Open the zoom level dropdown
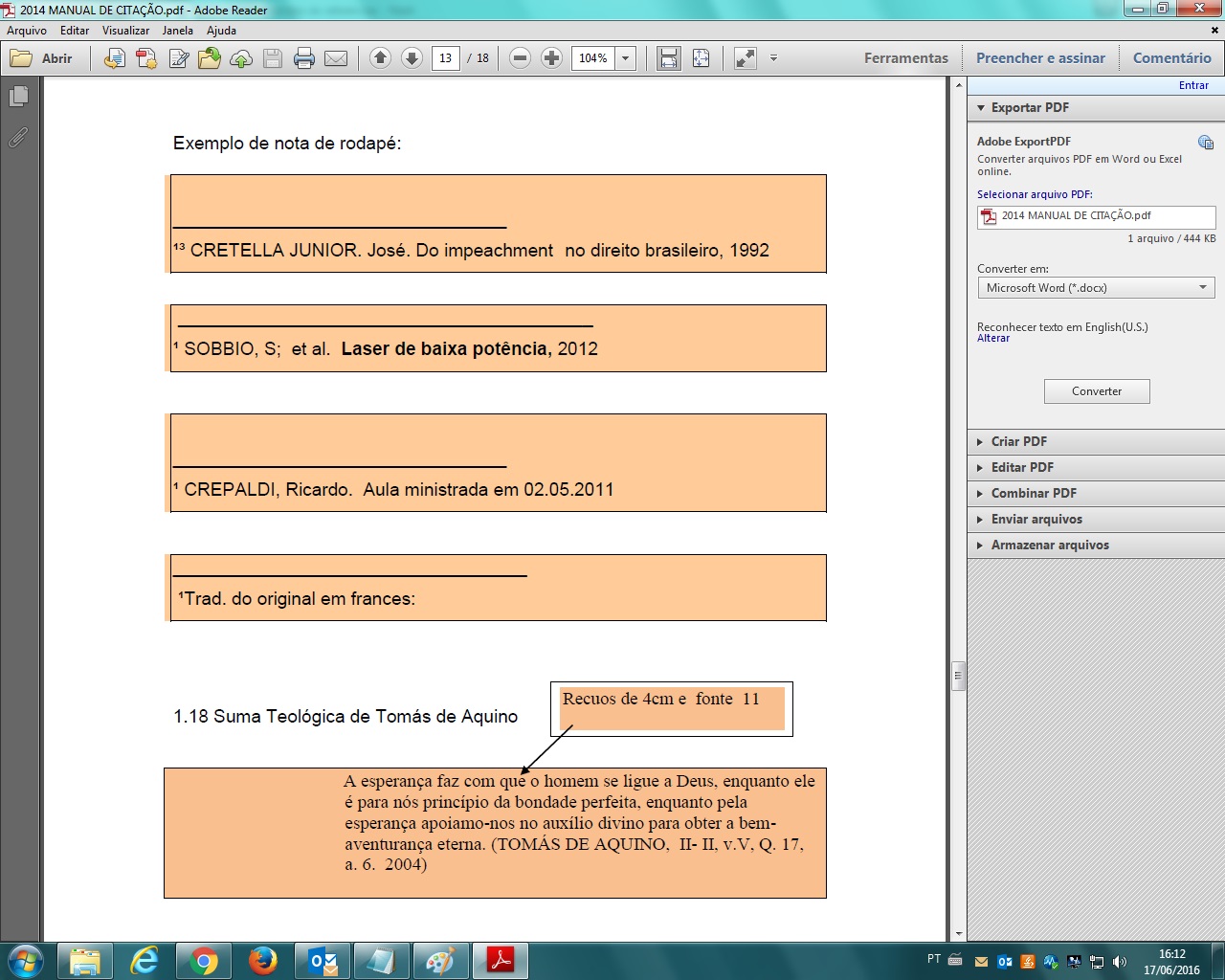The width and height of the screenshot is (1225, 980). [x=626, y=58]
